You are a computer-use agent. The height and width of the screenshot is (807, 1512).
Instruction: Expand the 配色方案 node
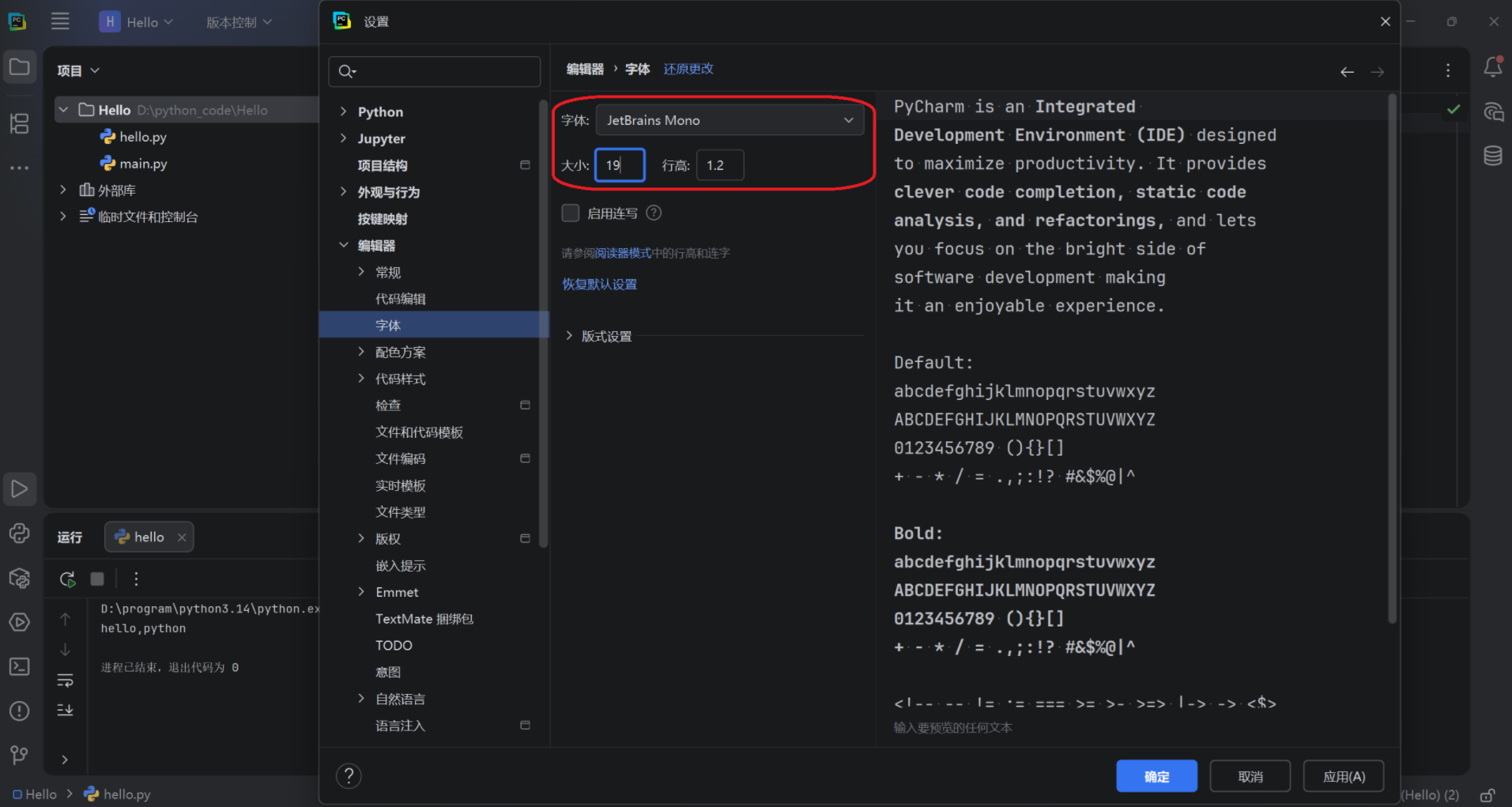pyautogui.click(x=361, y=352)
